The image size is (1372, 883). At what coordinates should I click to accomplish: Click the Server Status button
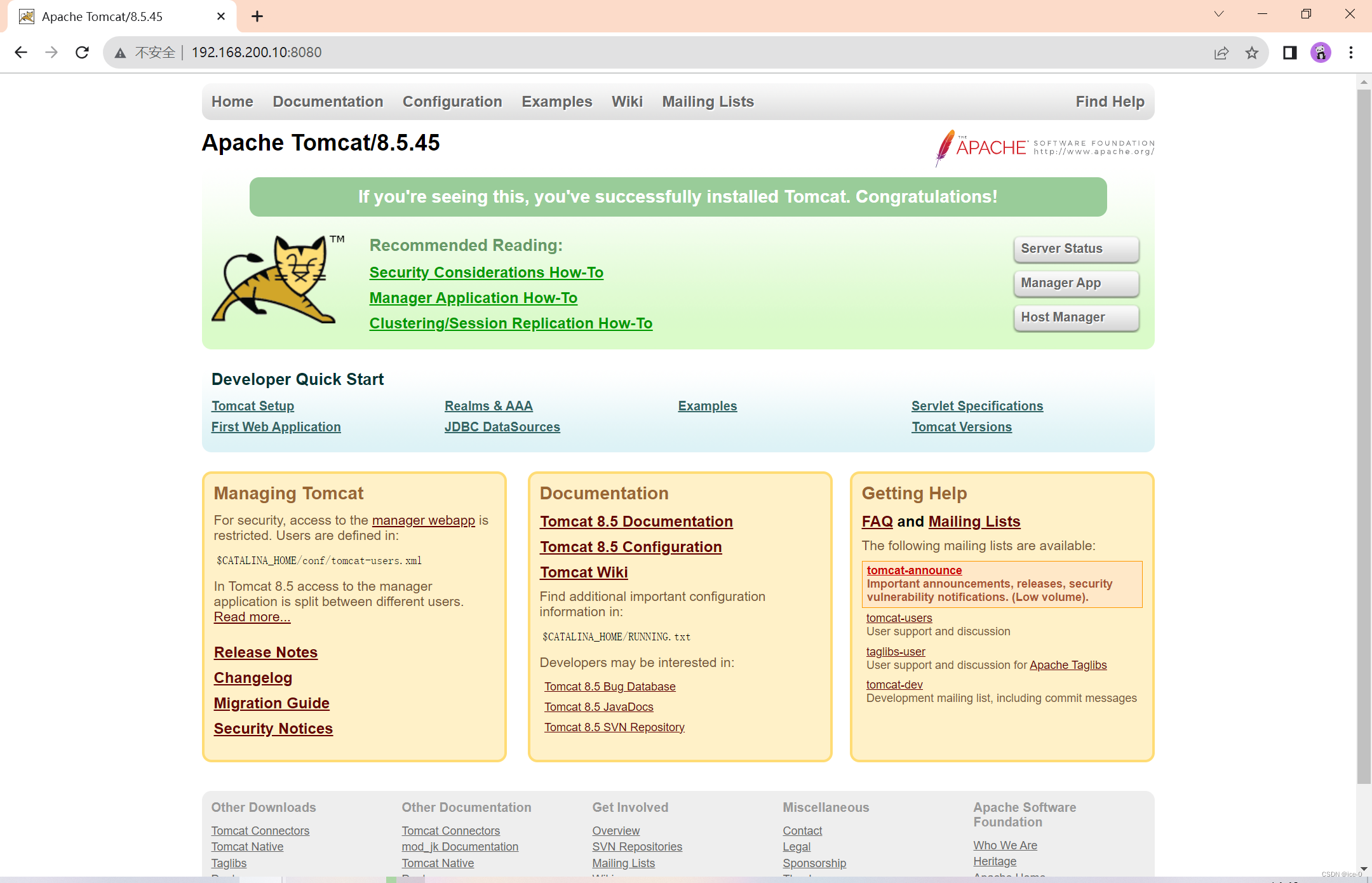point(1075,248)
